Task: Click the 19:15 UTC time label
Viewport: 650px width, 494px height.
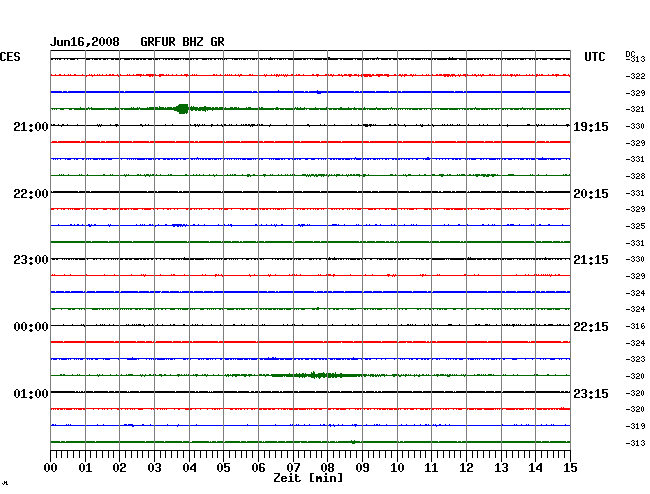Action: (591, 126)
